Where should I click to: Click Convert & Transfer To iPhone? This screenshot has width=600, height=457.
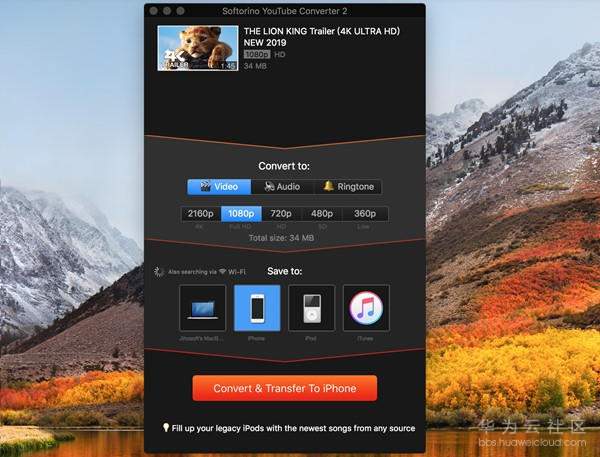pyautogui.click(x=285, y=388)
